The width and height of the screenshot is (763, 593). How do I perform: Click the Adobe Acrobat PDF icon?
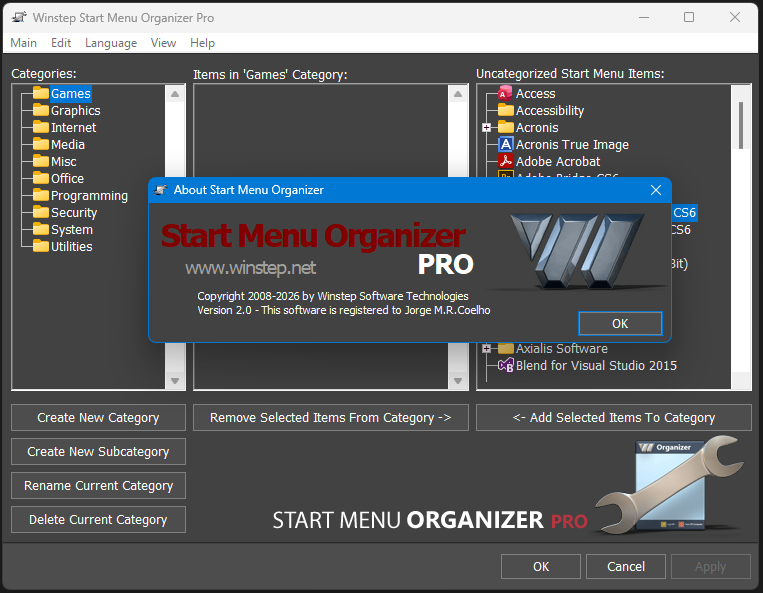(505, 162)
